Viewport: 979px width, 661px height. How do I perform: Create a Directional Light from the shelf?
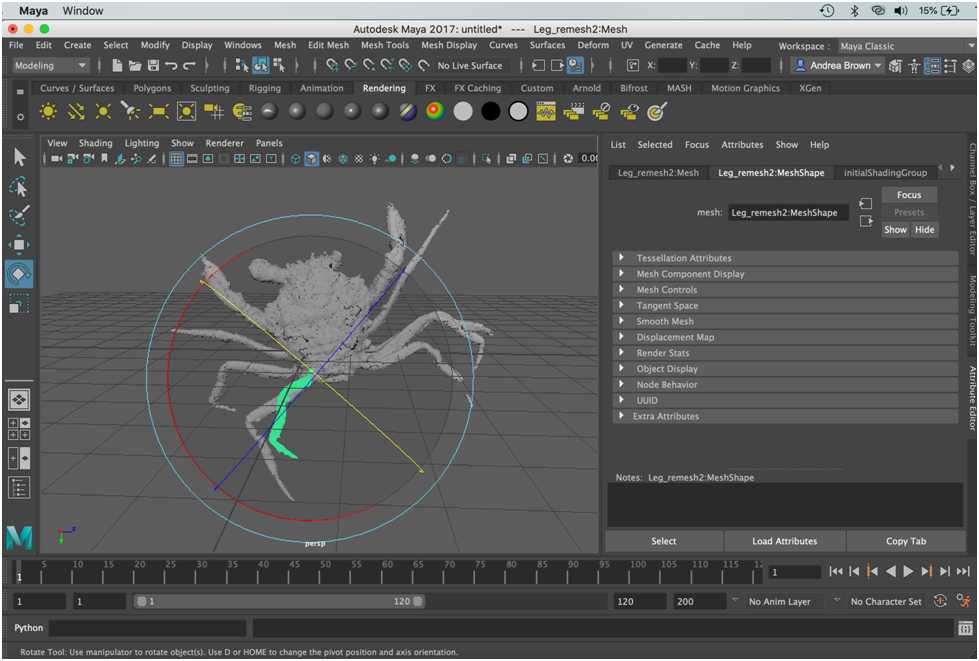coord(76,112)
